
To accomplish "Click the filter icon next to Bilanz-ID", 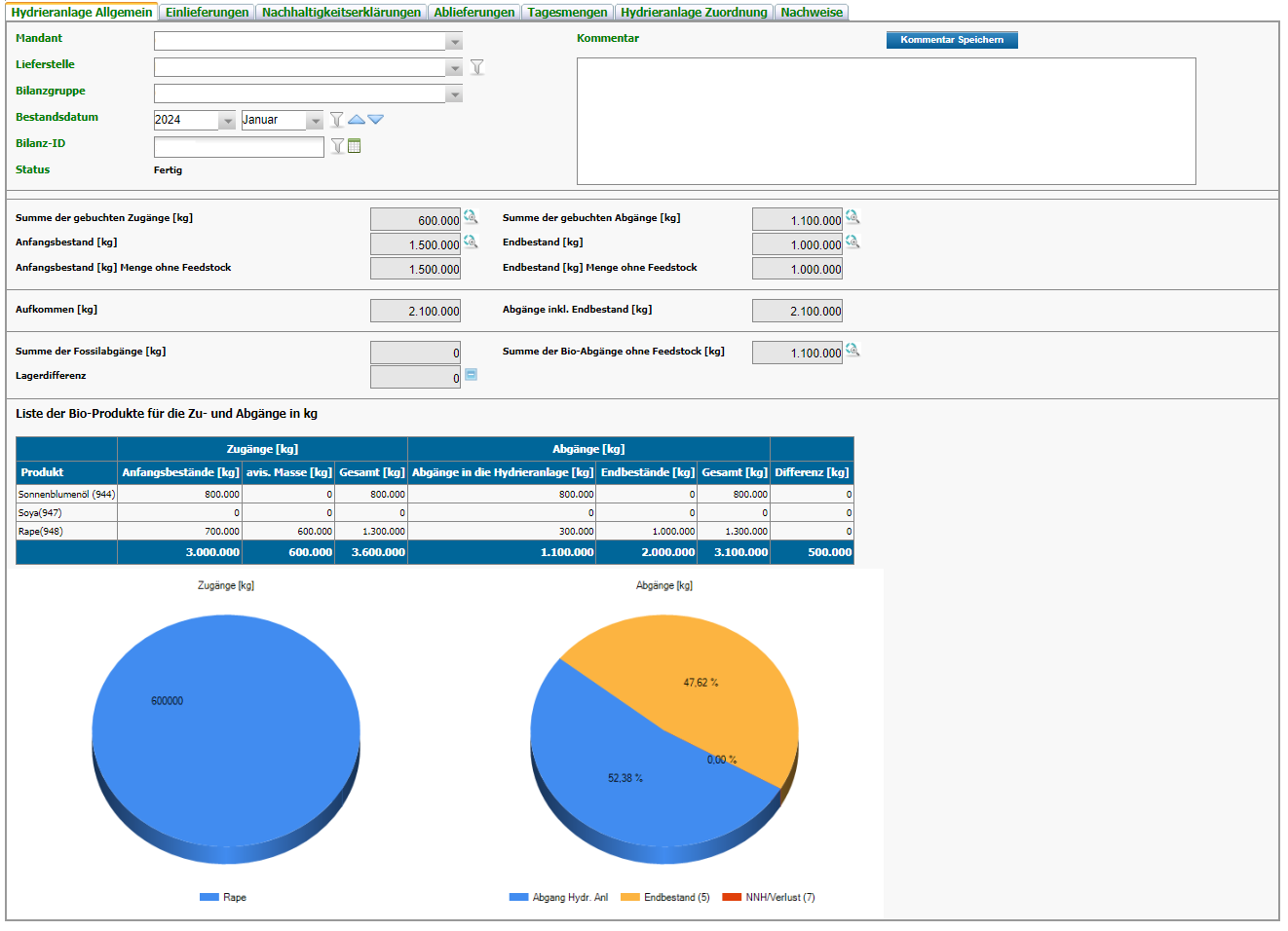I will [x=337, y=146].
